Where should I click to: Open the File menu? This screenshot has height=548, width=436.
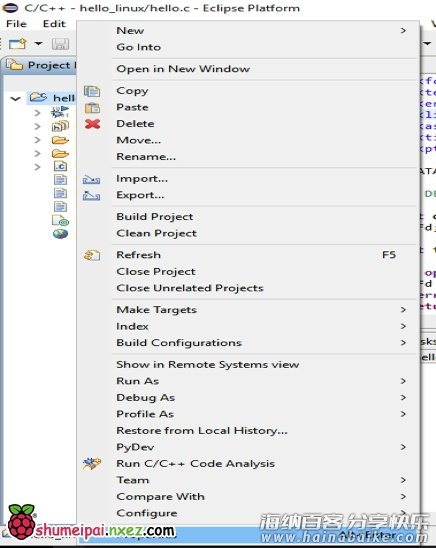coord(16,24)
